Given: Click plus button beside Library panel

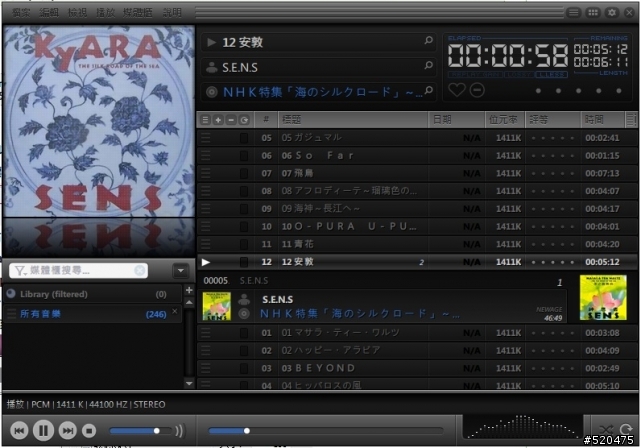Looking at the screenshot, I should point(189,290).
